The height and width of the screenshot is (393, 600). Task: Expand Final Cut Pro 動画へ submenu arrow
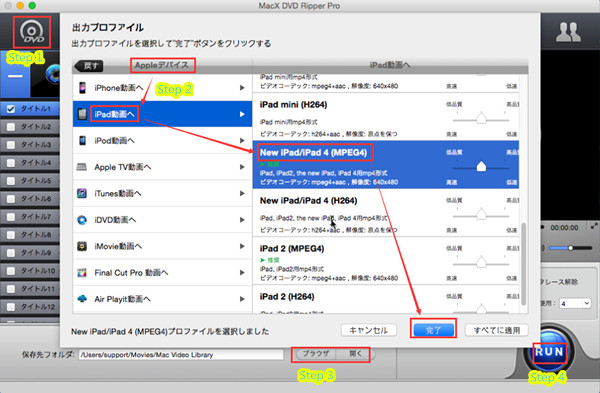tap(242, 272)
